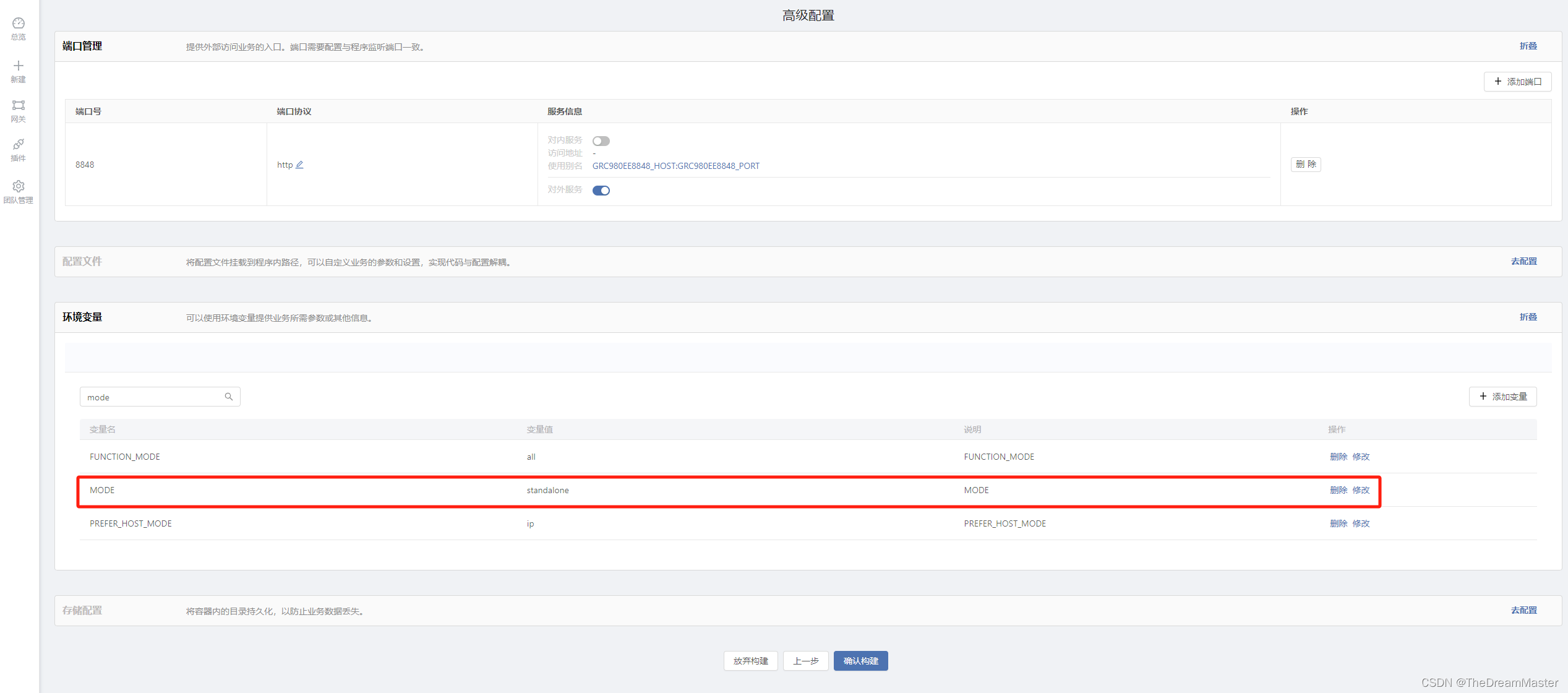Click the FUNCTION_MODE variable name
The image size is (1568, 693).
[x=124, y=457]
